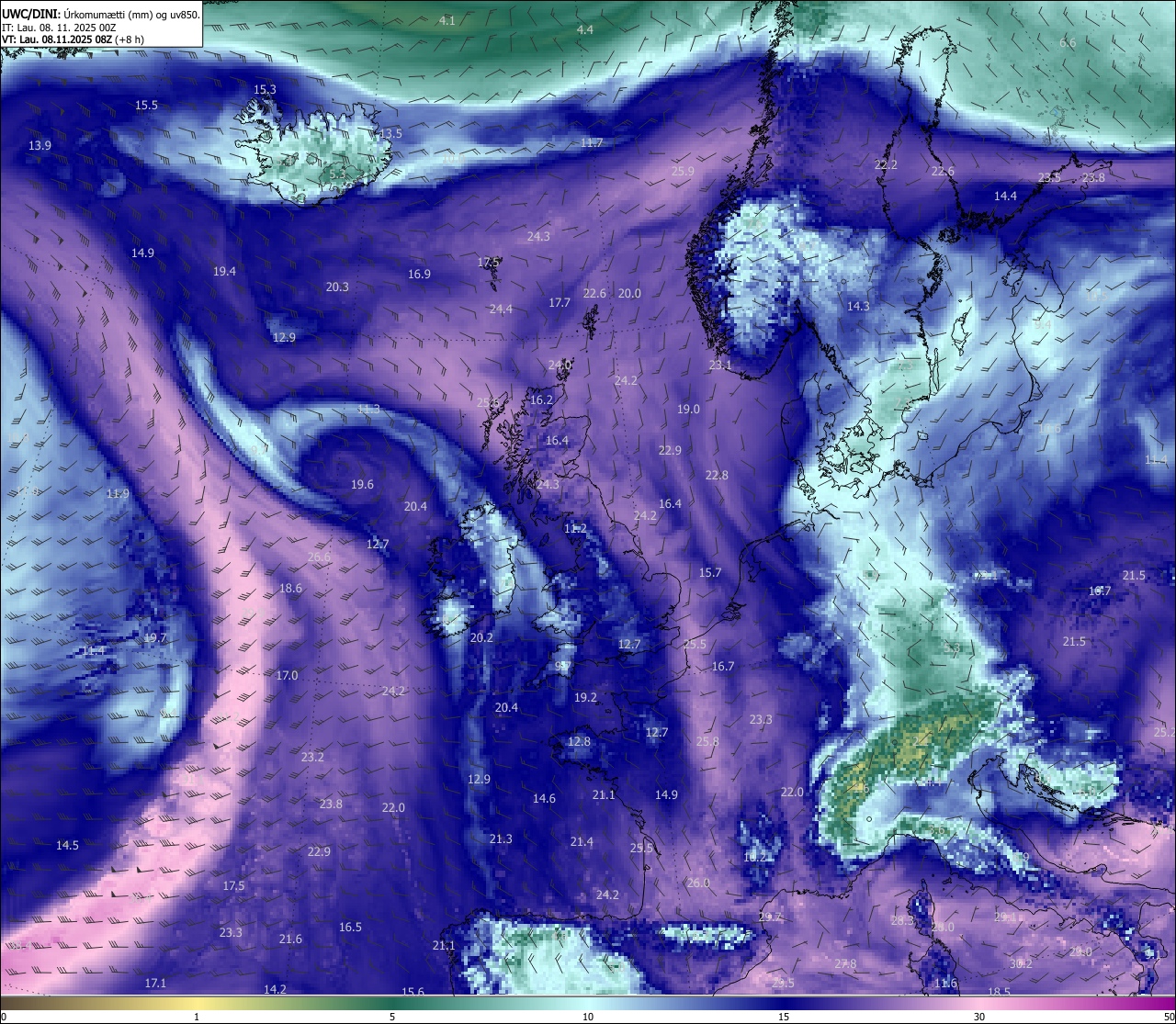This screenshot has height=1024, width=1176.
Task: Click the 21.4 value on the map
Action: [x=582, y=842]
